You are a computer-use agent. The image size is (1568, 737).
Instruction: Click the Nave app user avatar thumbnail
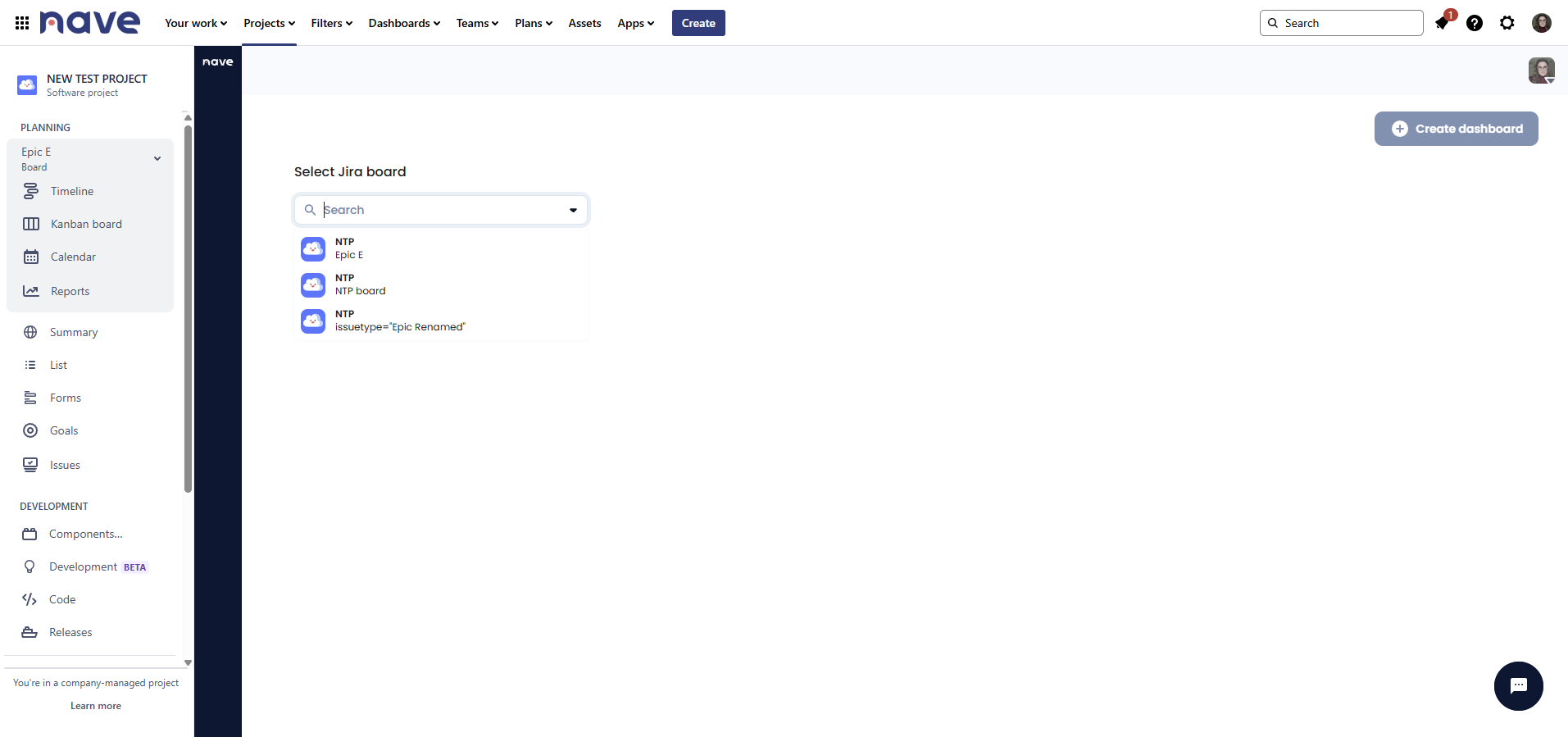tap(1542, 71)
